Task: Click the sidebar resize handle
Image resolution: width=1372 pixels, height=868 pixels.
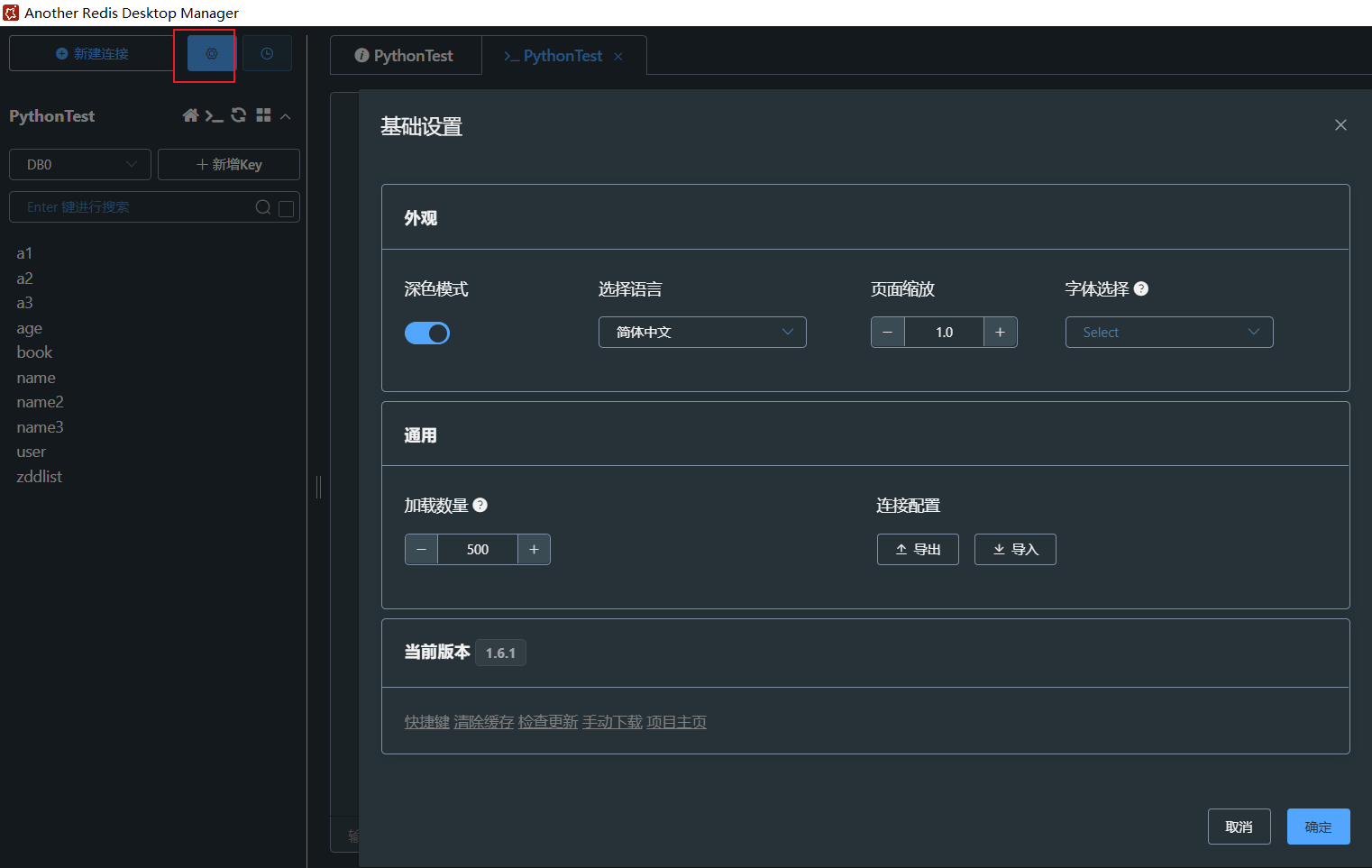Action: pyautogui.click(x=318, y=487)
